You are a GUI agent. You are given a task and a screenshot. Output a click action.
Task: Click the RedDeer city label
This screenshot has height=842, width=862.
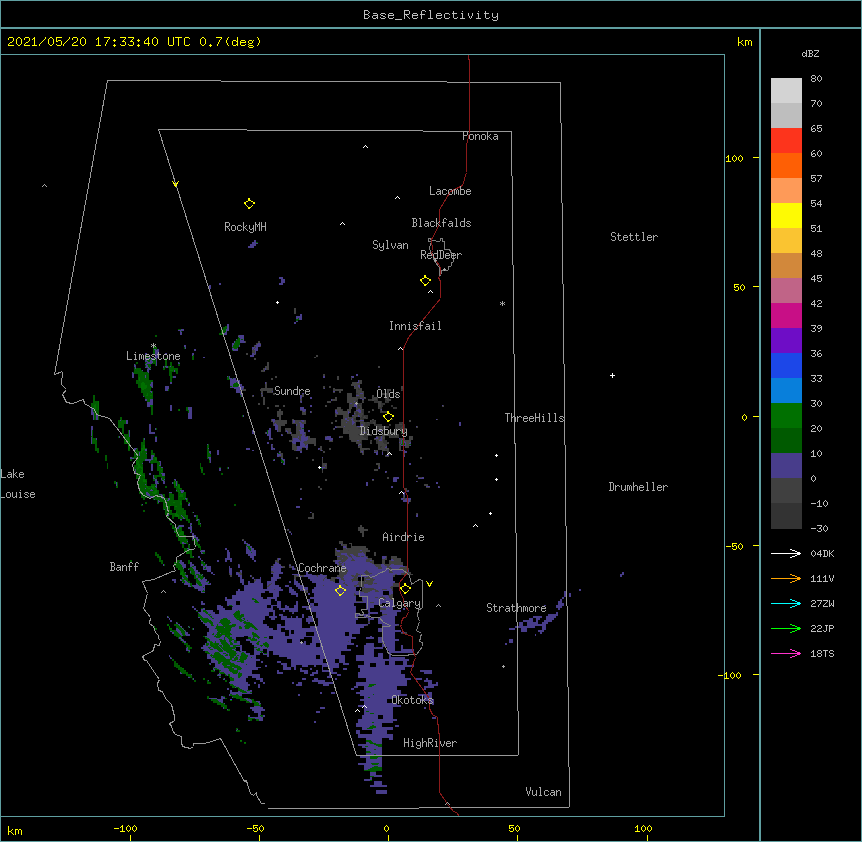tap(441, 255)
